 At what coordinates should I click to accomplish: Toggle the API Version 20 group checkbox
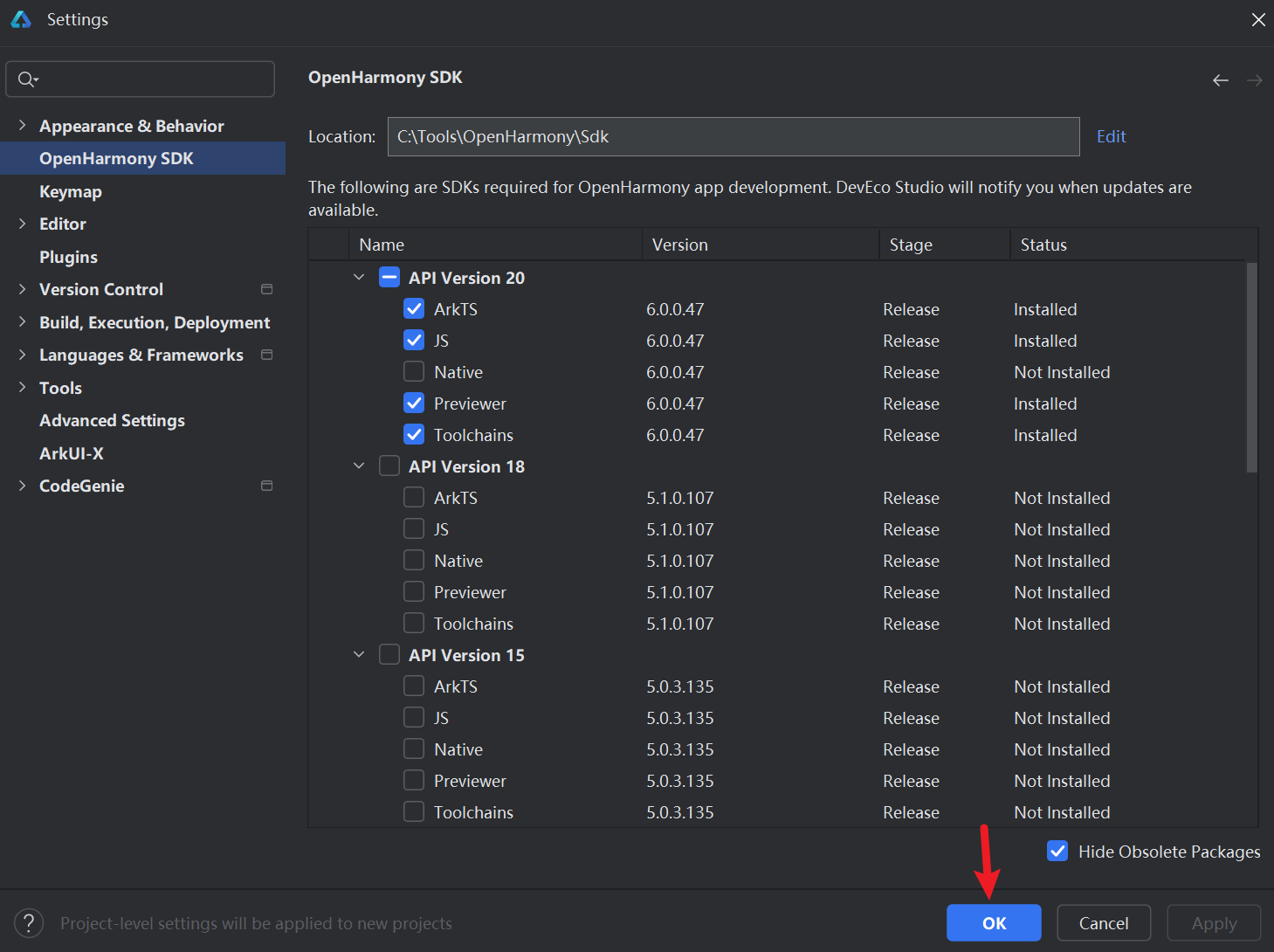[389, 278]
